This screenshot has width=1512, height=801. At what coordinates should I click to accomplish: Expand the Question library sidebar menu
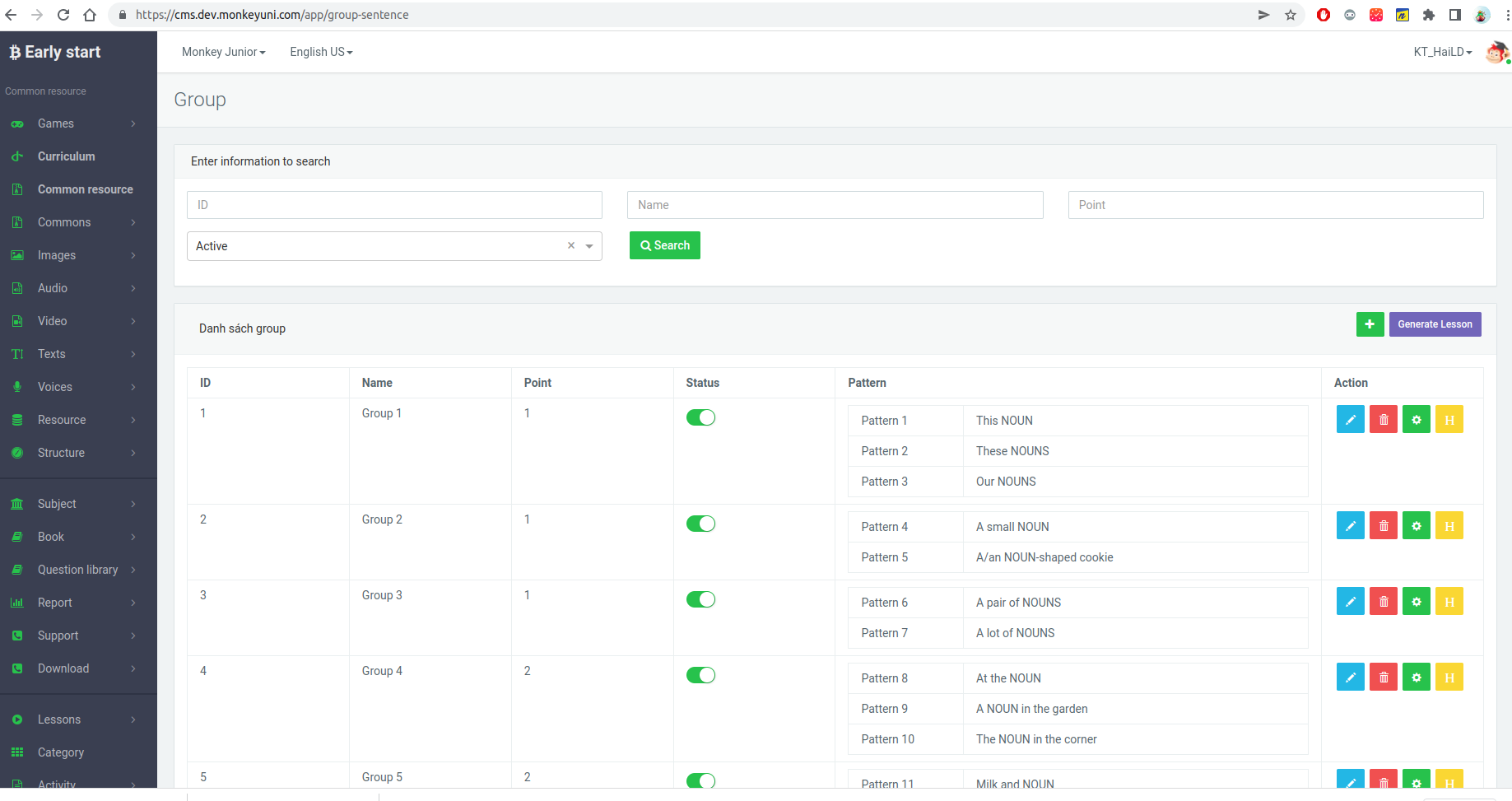click(78, 570)
